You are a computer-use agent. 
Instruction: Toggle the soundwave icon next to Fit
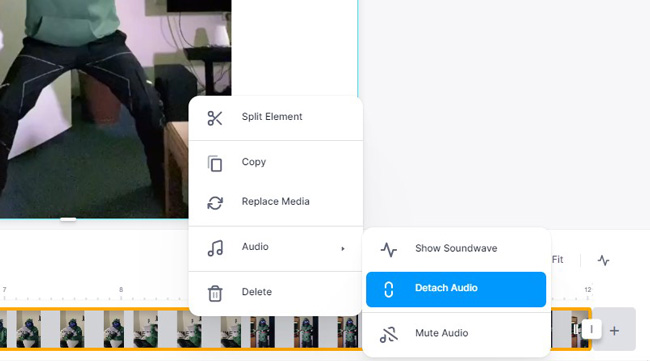[603, 260]
